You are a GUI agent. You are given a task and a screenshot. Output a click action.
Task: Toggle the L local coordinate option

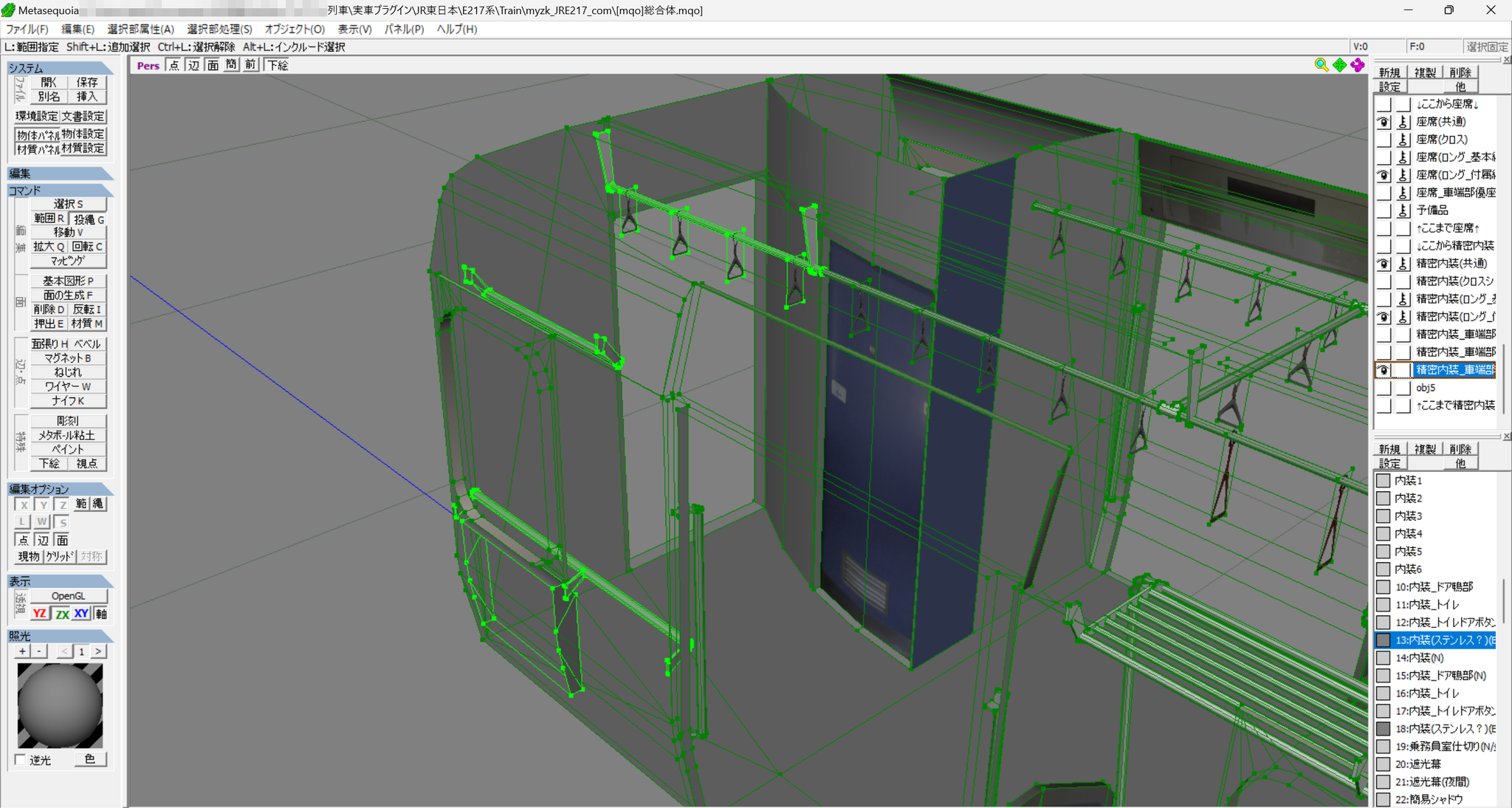(x=24, y=522)
